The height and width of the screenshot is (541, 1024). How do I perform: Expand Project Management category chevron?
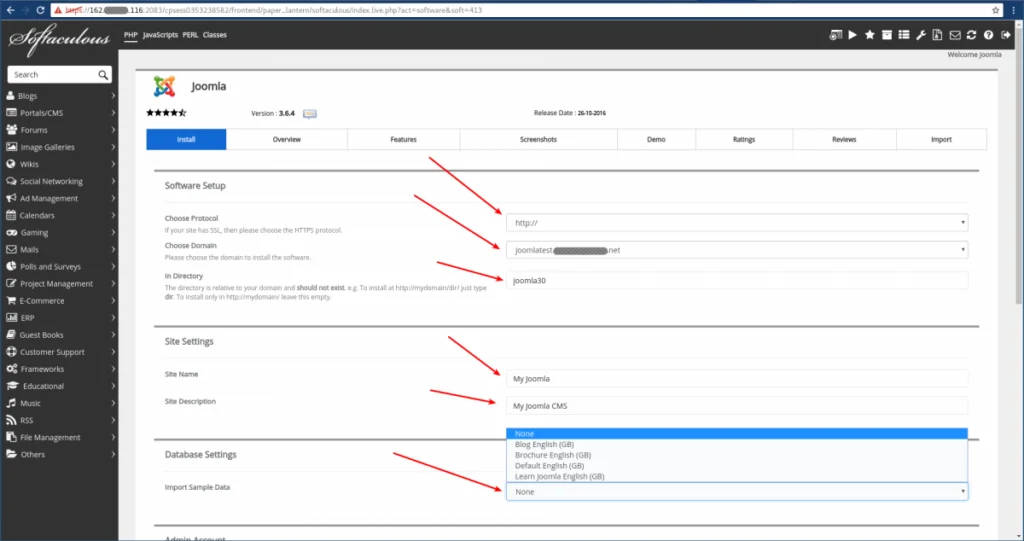(113, 284)
